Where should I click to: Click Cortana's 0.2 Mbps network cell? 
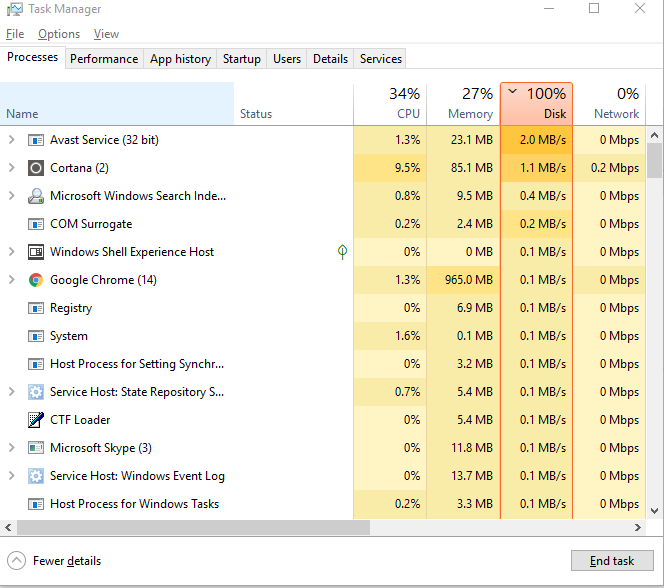[609, 168]
